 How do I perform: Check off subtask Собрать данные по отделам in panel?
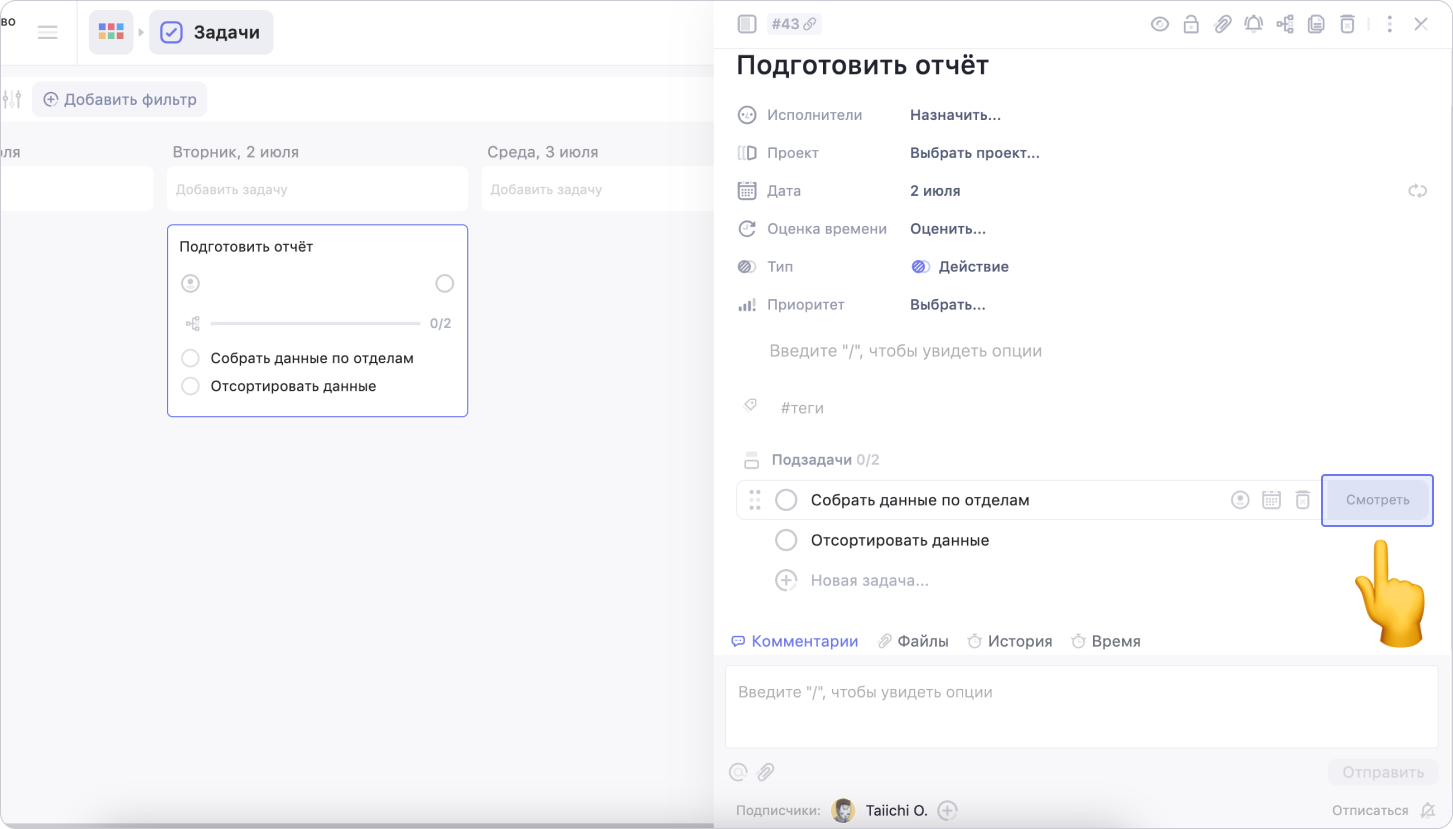[787, 500]
